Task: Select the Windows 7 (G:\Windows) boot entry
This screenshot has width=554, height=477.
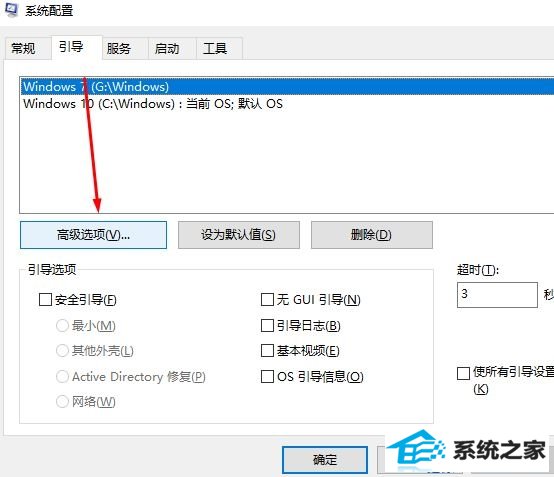Action: pyautogui.click(x=287, y=87)
